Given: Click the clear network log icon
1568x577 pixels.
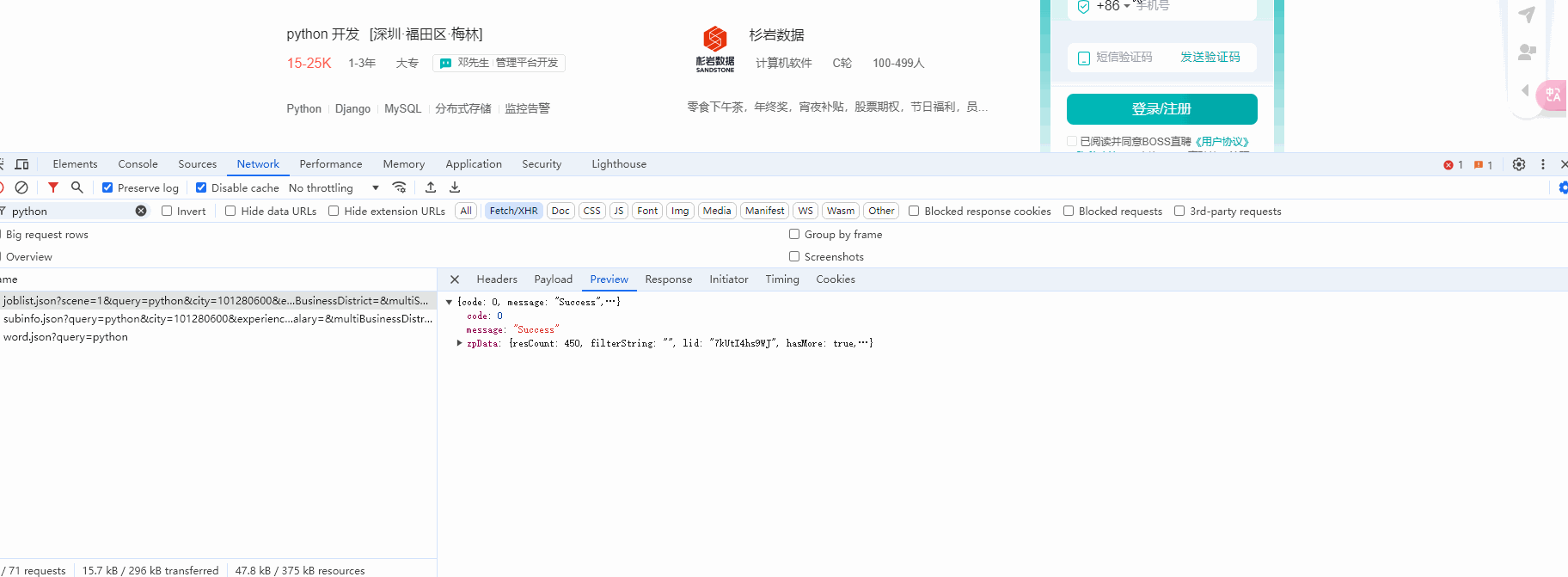Looking at the screenshot, I should [x=21, y=187].
